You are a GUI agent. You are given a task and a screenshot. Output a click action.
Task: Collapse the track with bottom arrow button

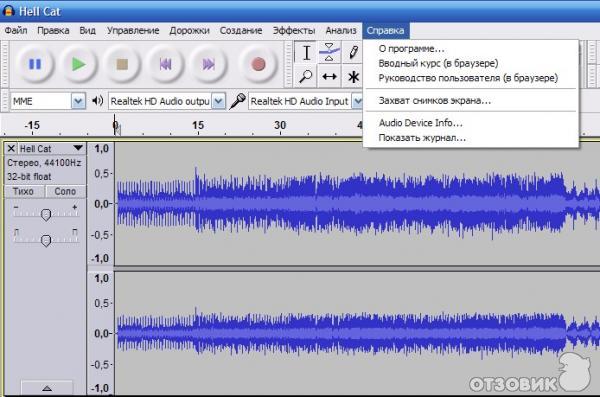[47, 388]
